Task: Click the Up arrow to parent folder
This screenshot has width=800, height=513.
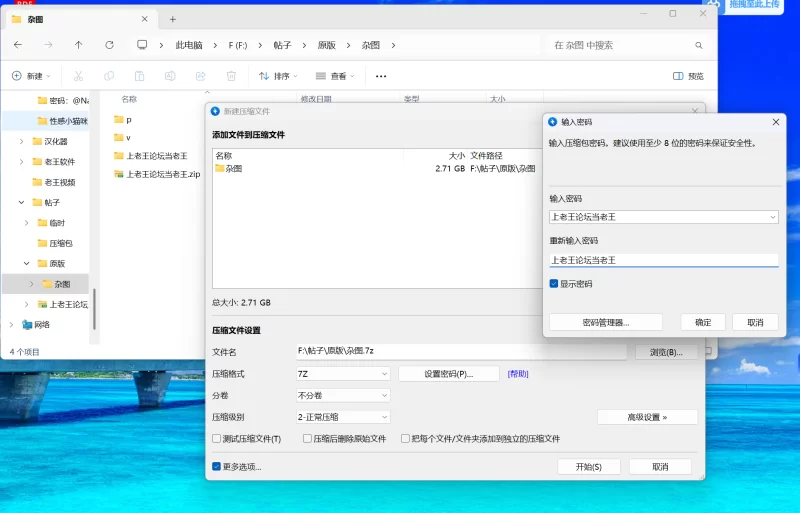Action: coord(79,45)
